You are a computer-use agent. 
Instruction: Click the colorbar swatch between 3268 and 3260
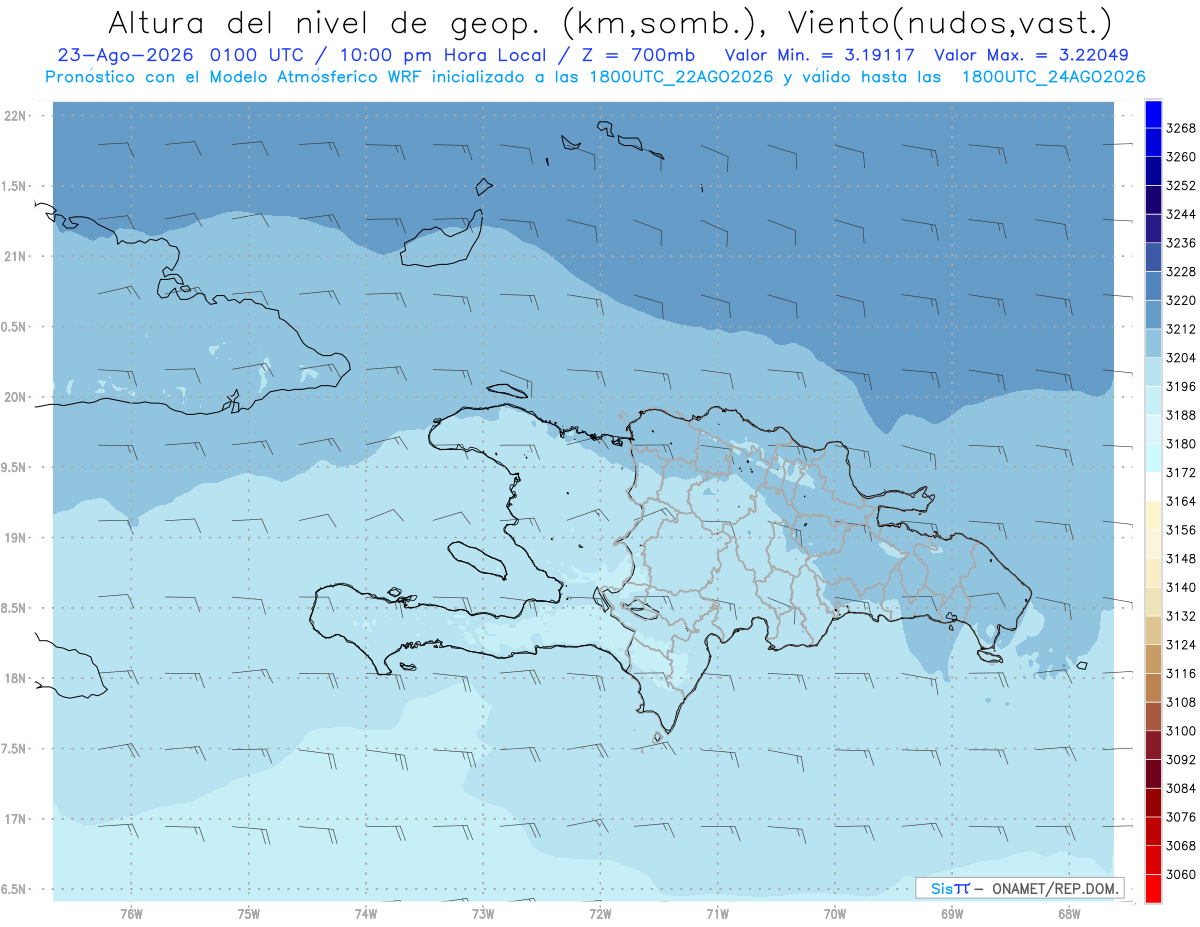1152,141
